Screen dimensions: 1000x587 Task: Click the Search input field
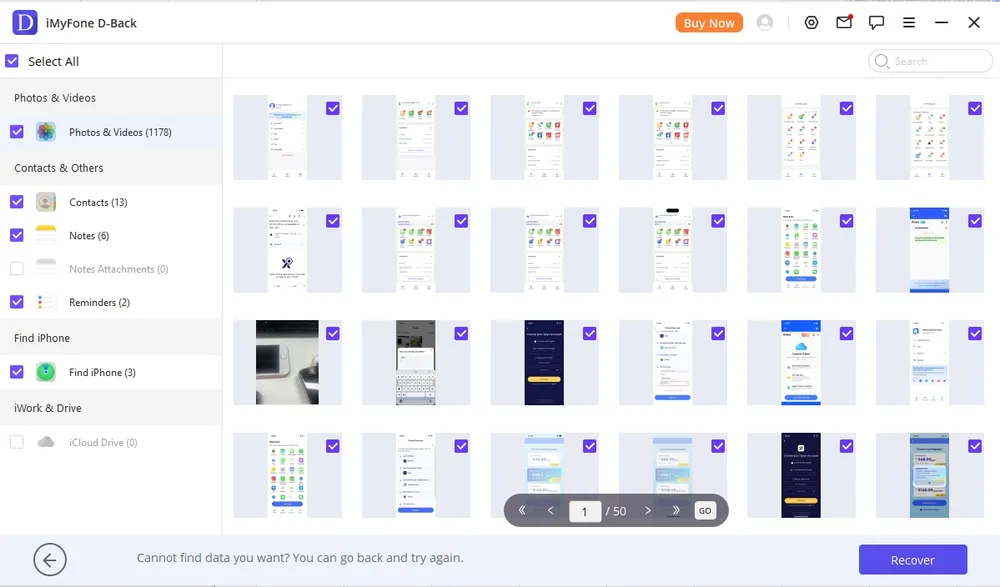click(x=930, y=61)
